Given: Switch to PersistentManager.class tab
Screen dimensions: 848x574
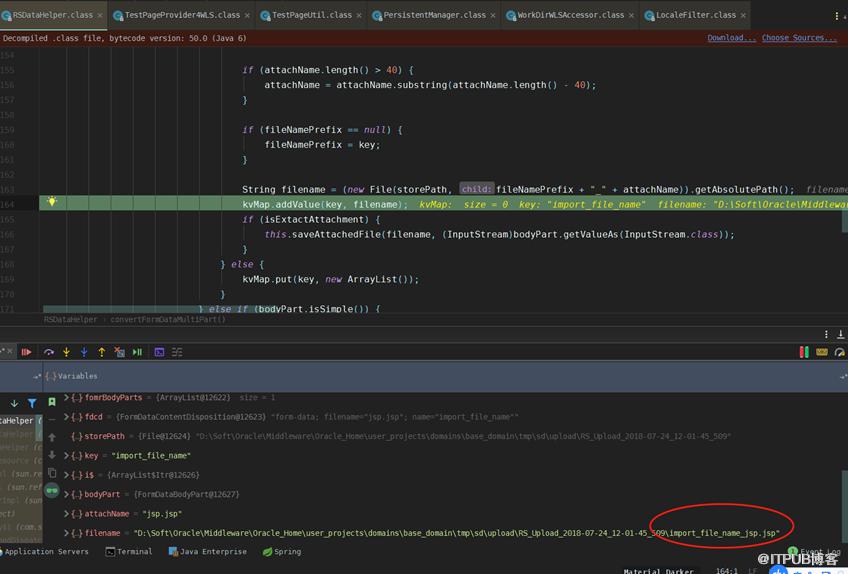Looking at the screenshot, I should (x=434, y=15).
